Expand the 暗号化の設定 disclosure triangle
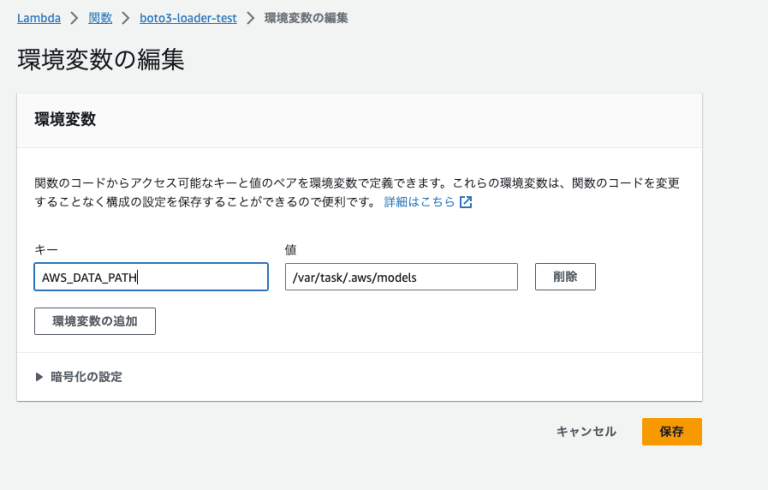 (39, 377)
